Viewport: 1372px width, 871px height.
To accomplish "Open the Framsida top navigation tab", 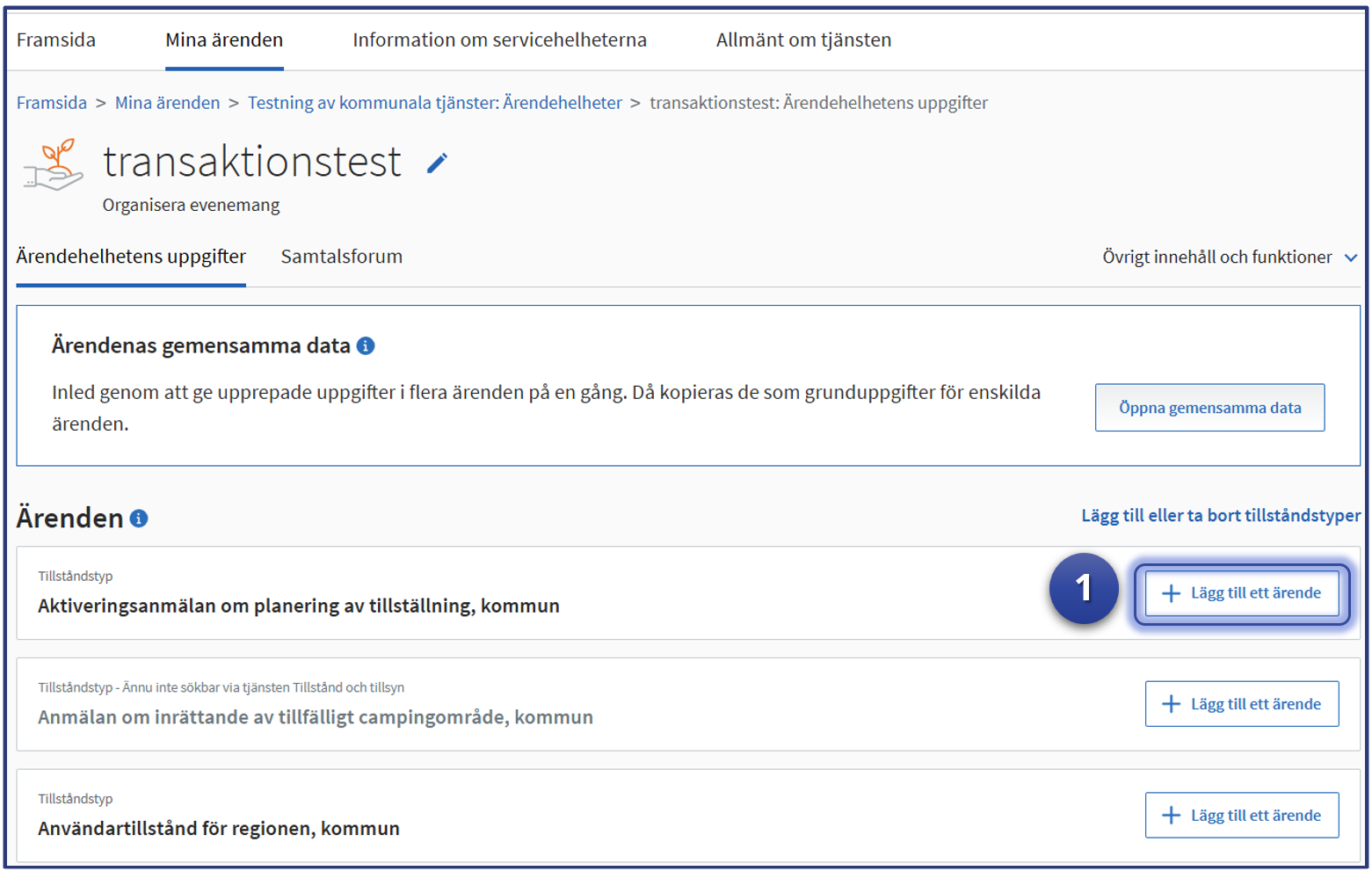I will (x=56, y=40).
